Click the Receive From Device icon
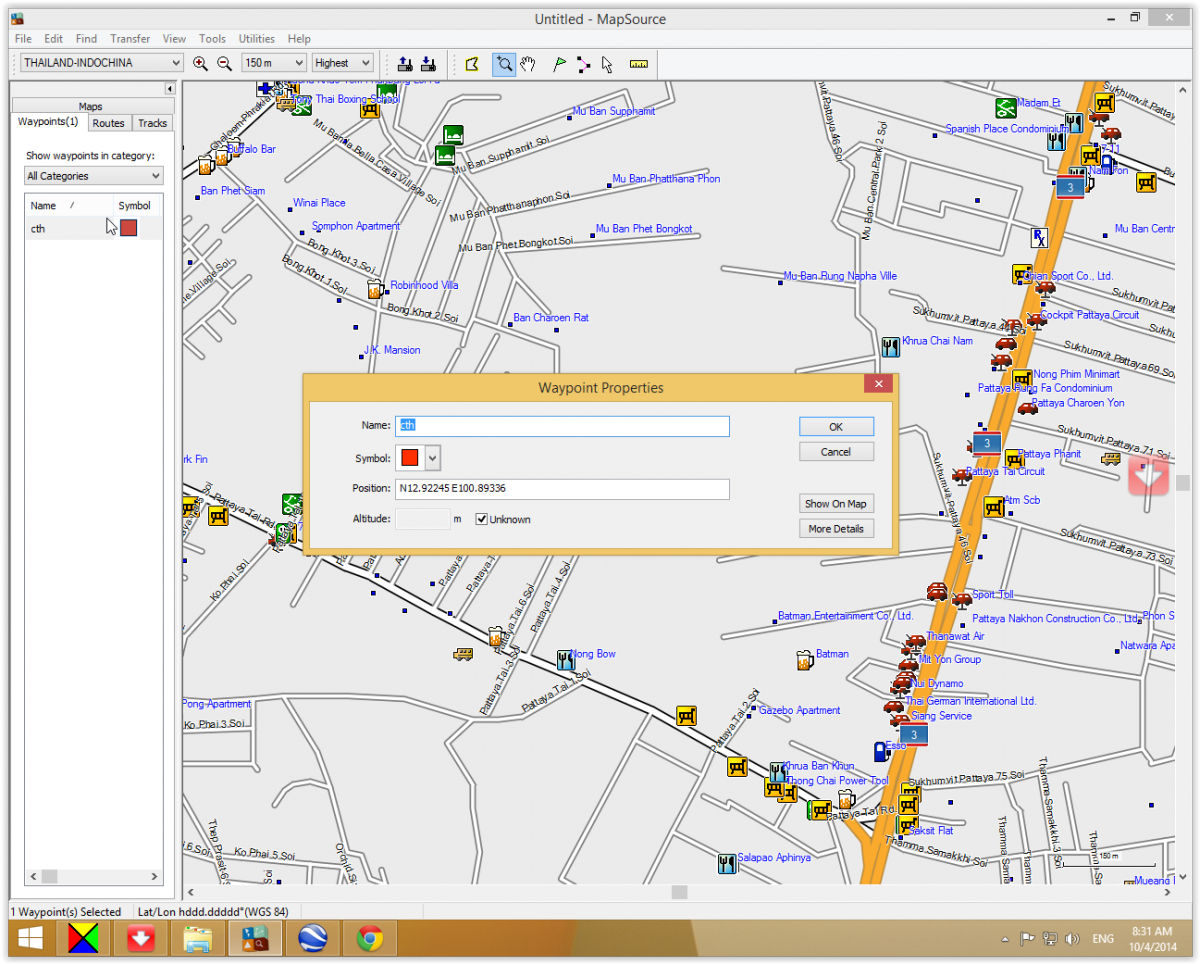Viewport: 1200px width, 964px height. click(405, 63)
